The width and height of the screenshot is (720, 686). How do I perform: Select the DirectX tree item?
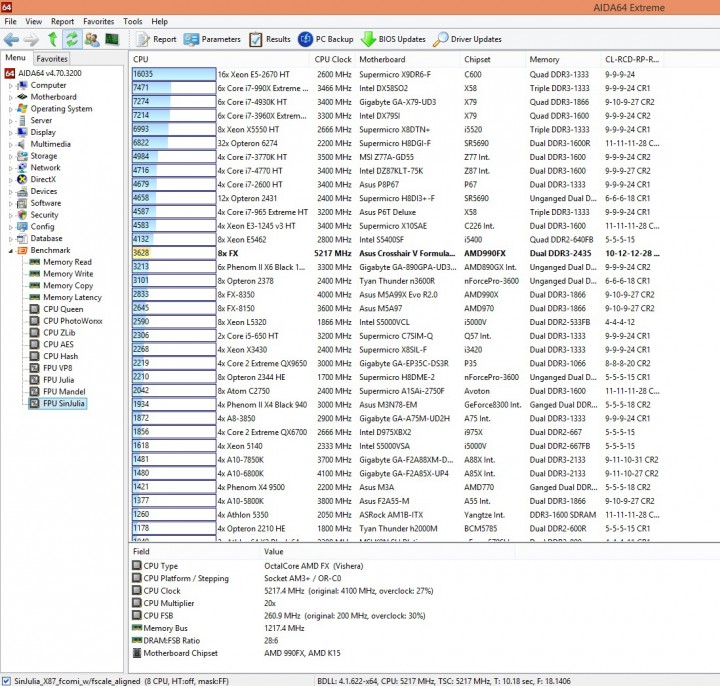[37, 180]
